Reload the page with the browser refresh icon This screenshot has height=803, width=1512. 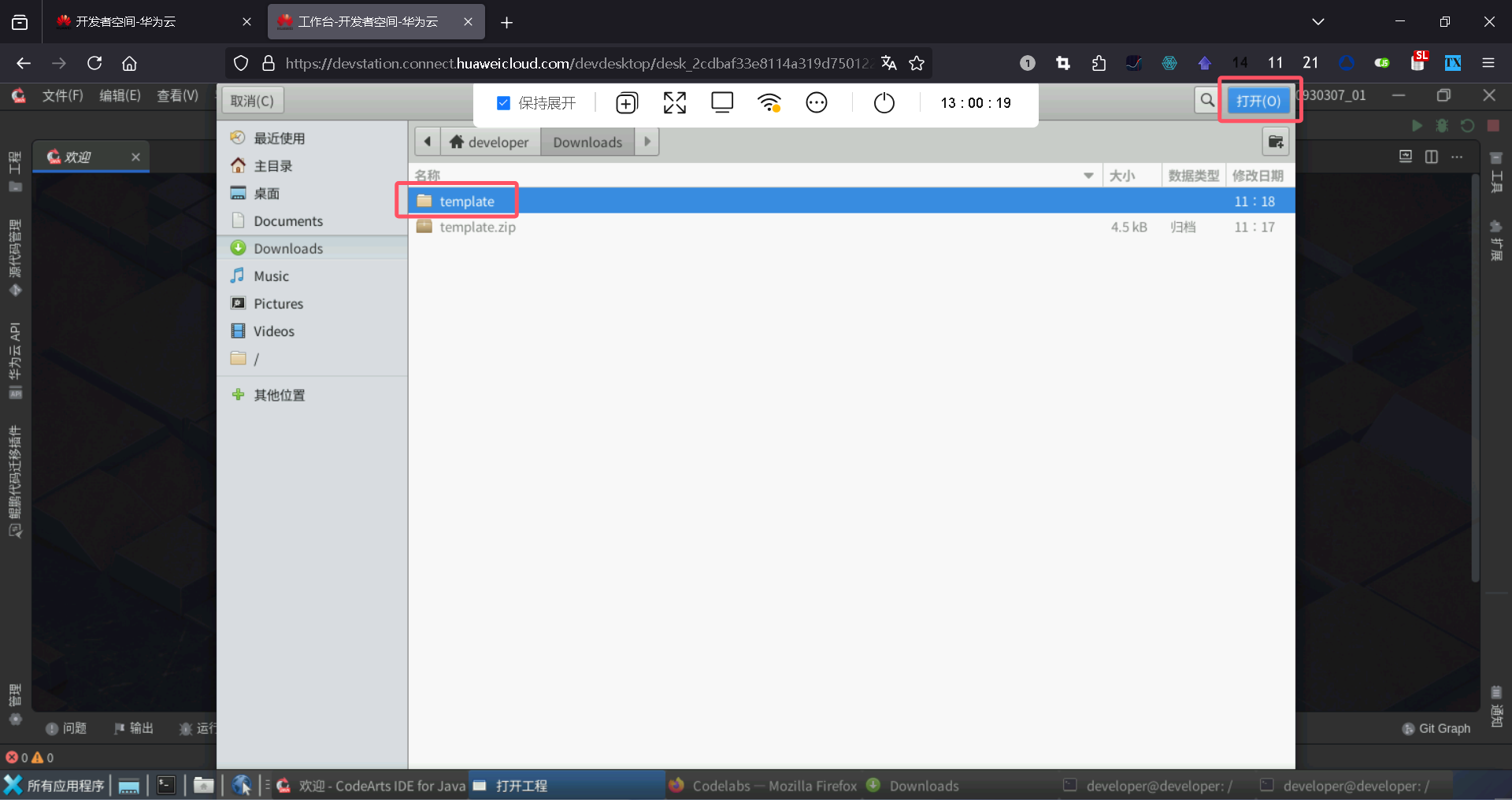pos(94,63)
